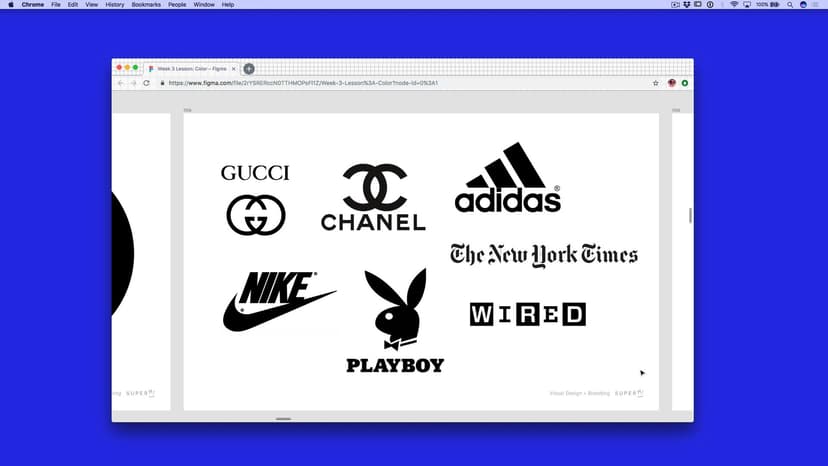The height and width of the screenshot is (466, 828).
Task: Reload the Figma page
Action: pyautogui.click(x=146, y=83)
